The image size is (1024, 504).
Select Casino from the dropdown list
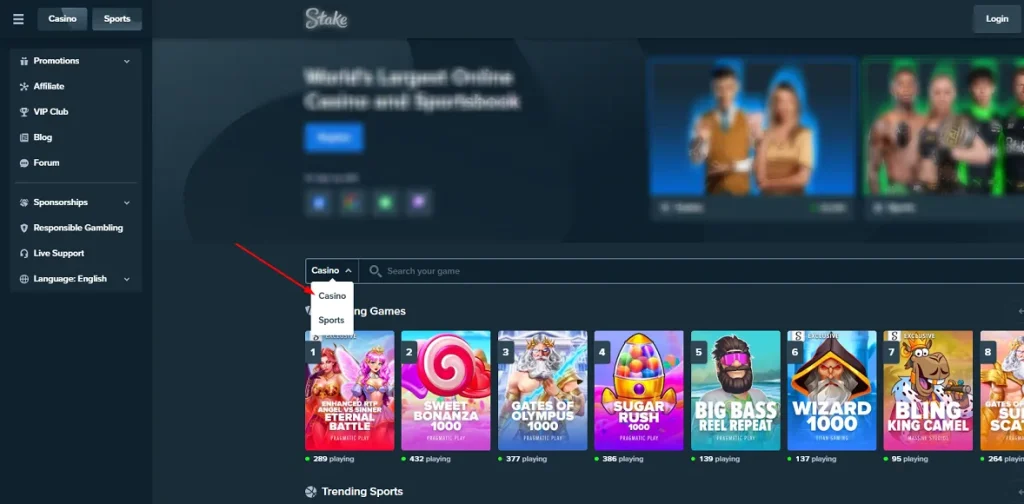332,296
